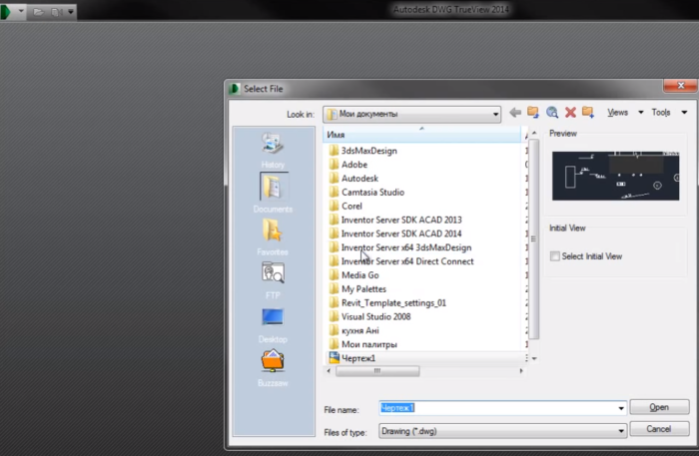Select the My Palettes folder
699x456 pixels.
363,289
